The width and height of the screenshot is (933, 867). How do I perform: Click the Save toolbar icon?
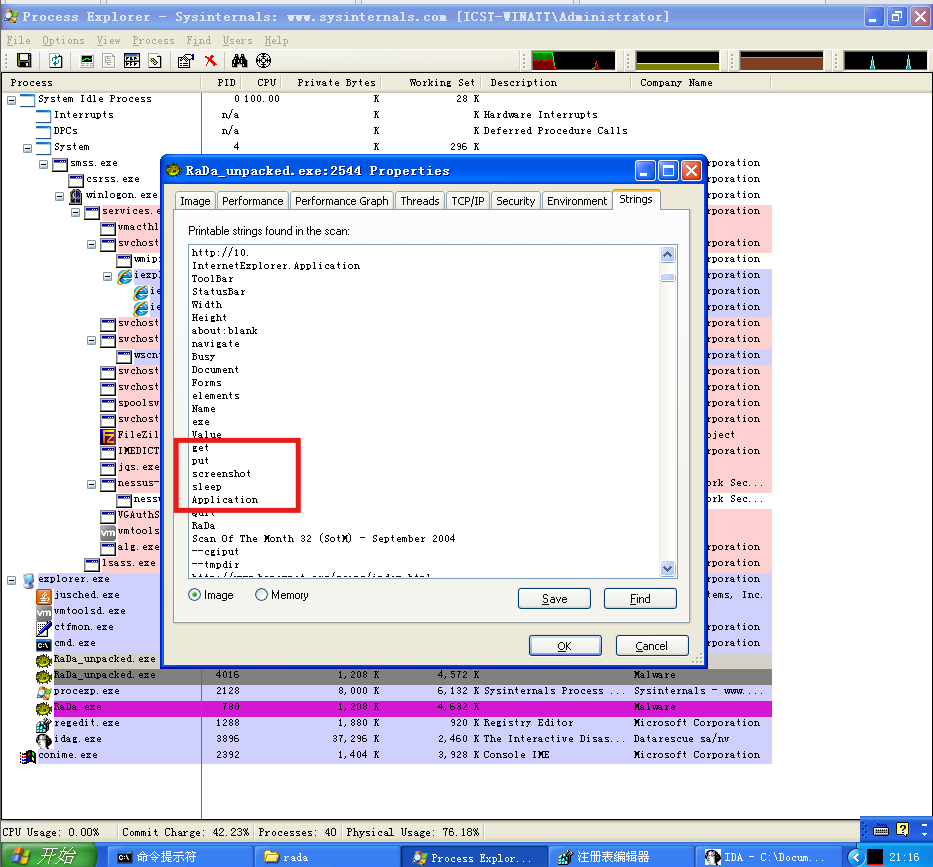[24, 61]
